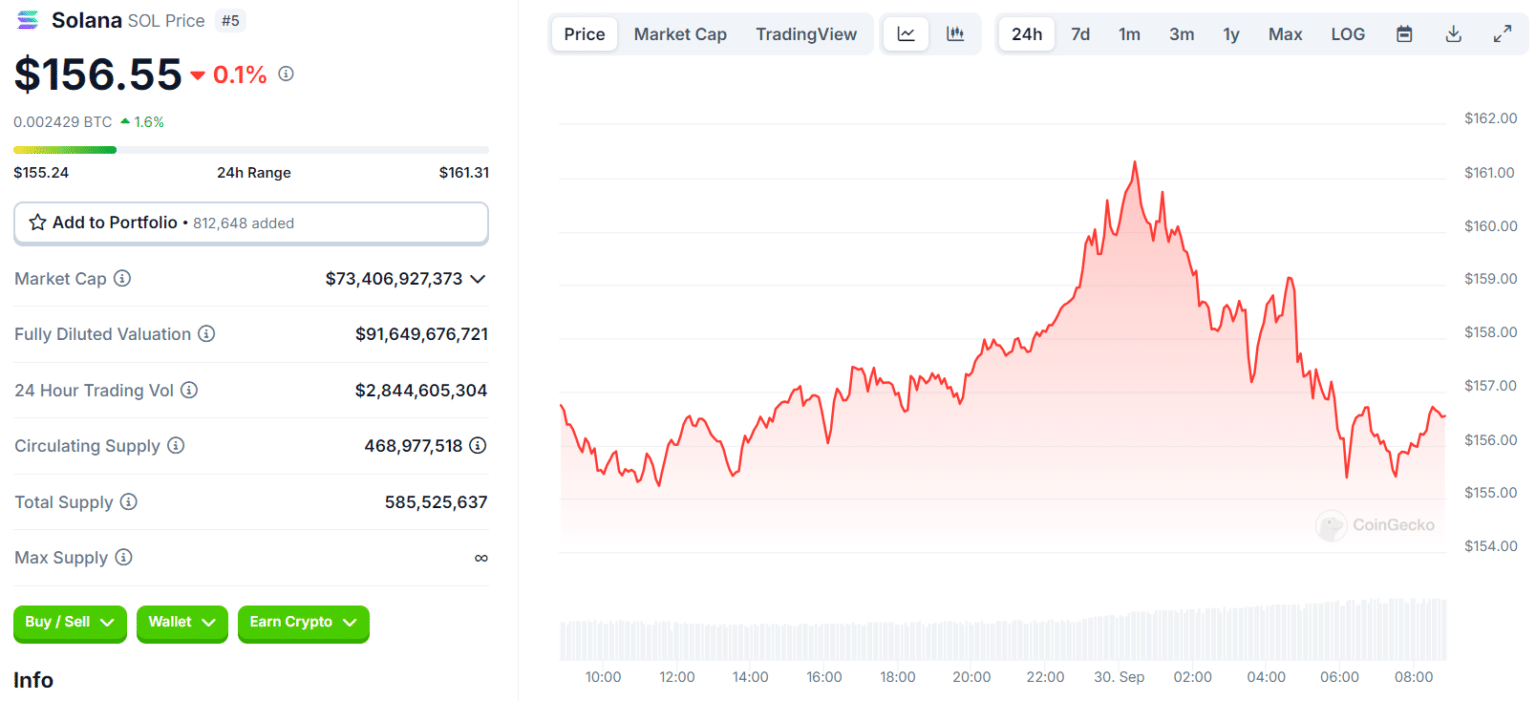1536x701 pixels.
Task: Open the Circulating Supply label info icon
Action: (x=176, y=446)
